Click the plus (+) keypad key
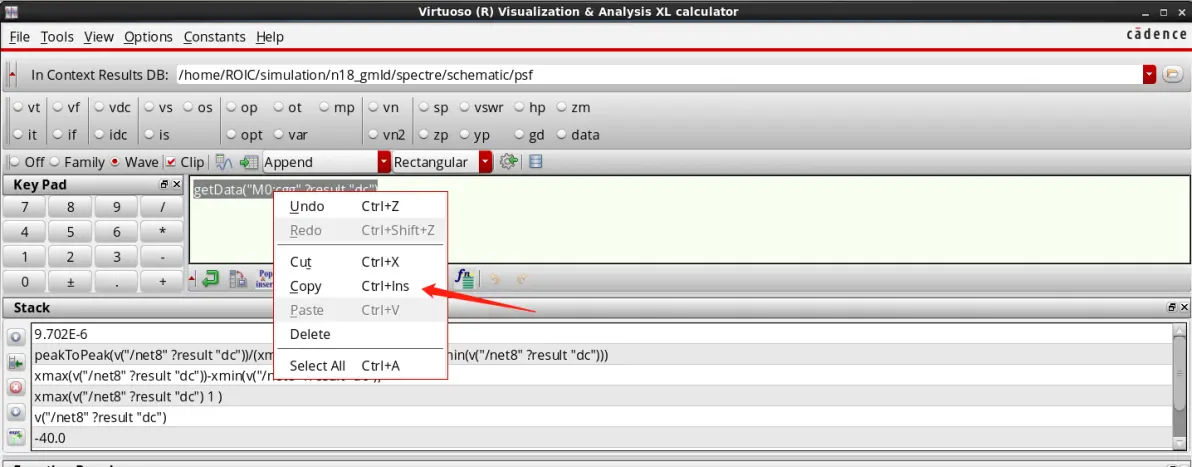1192x467 pixels. [162, 281]
